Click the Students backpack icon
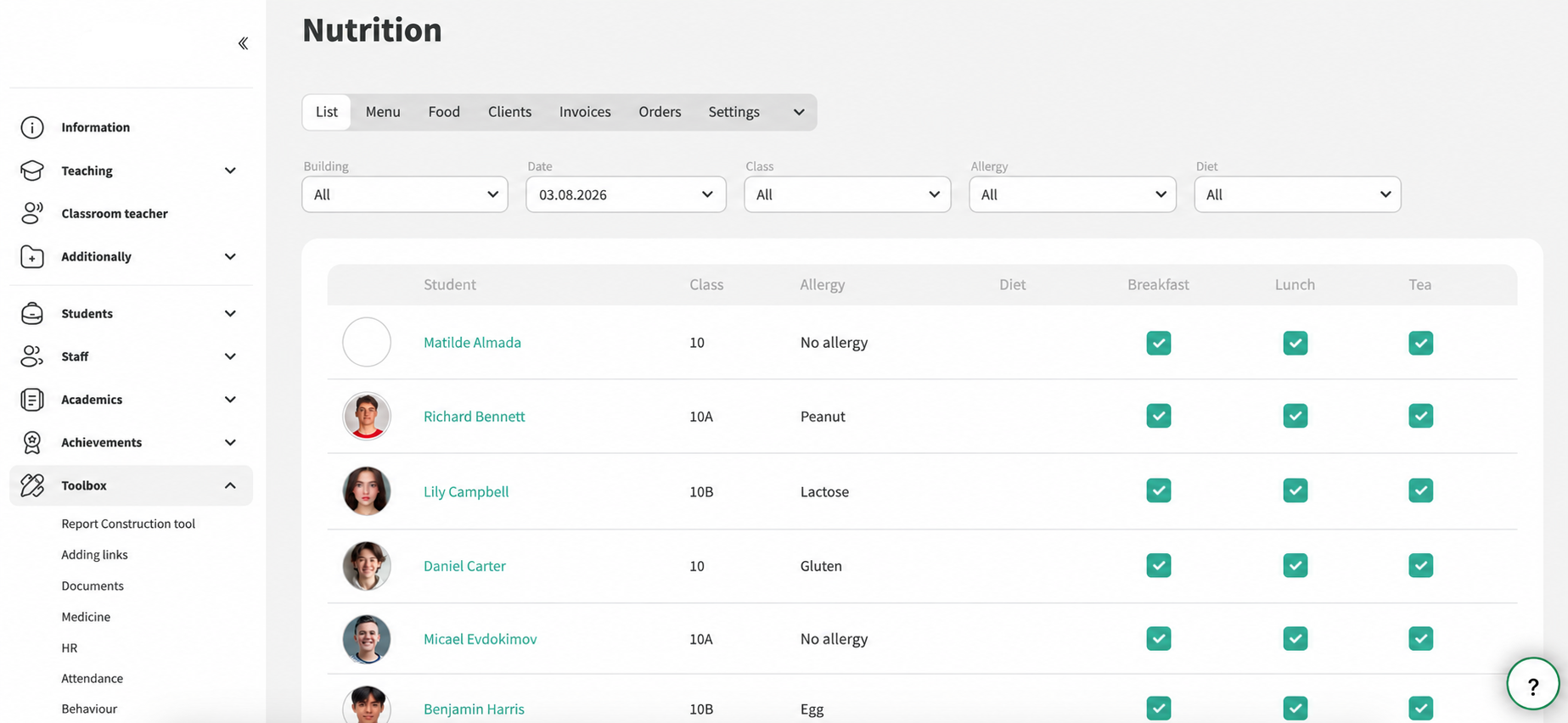The width and height of the screenshot is (1568, 723). point(32,313)
